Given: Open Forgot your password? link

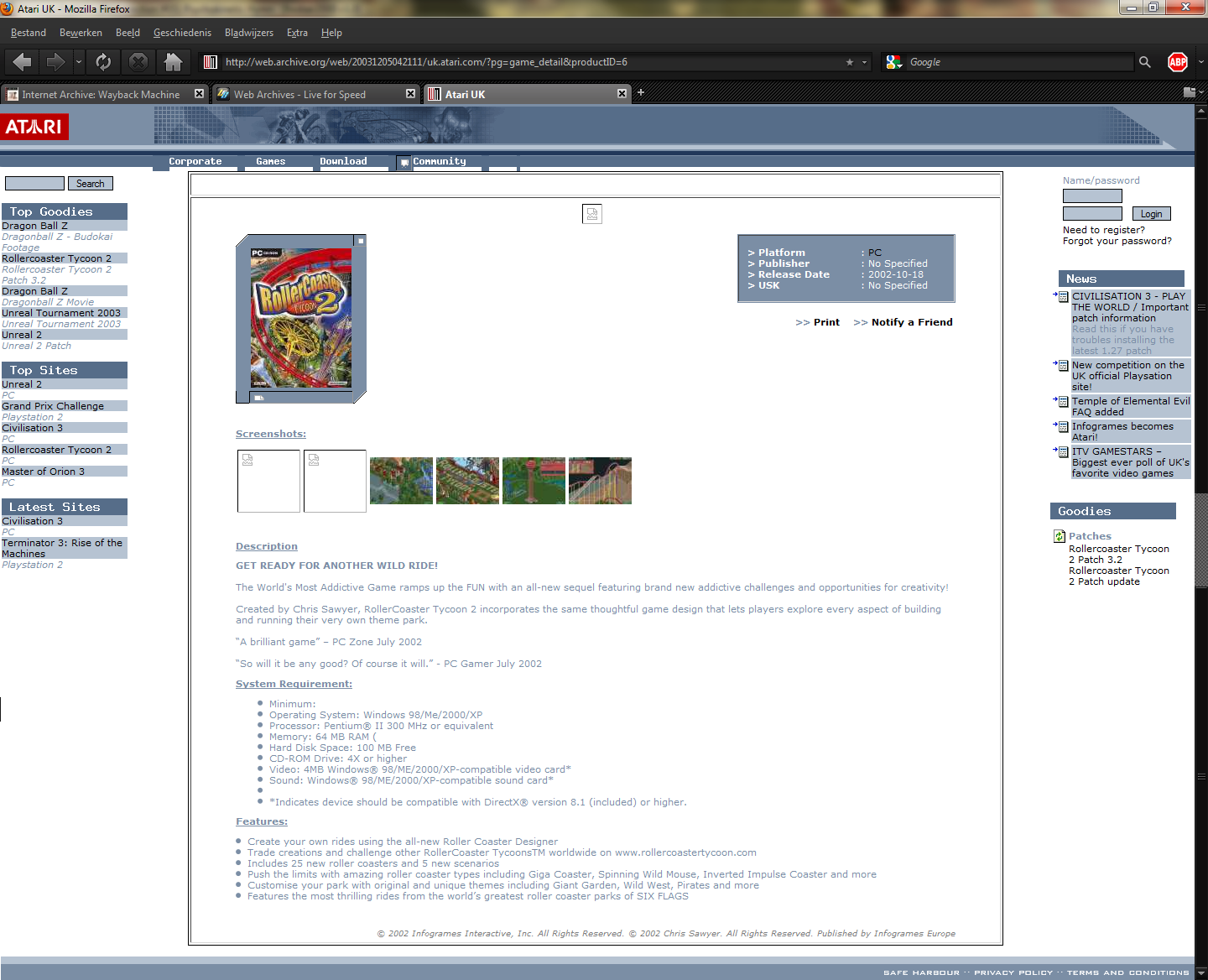Looking at the screenshot, I should coord(1117,241).
